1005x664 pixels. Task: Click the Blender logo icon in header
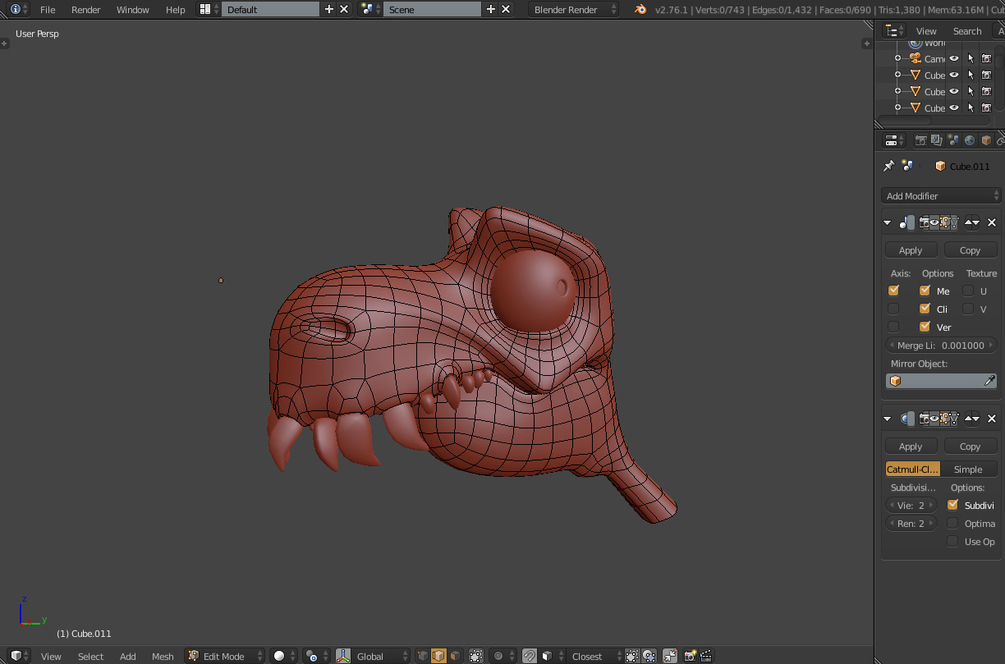click(640, 9)
